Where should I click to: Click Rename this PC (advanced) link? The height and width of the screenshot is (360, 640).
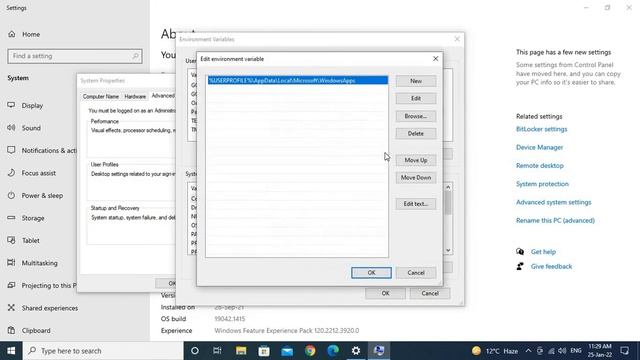coord(555,220)
